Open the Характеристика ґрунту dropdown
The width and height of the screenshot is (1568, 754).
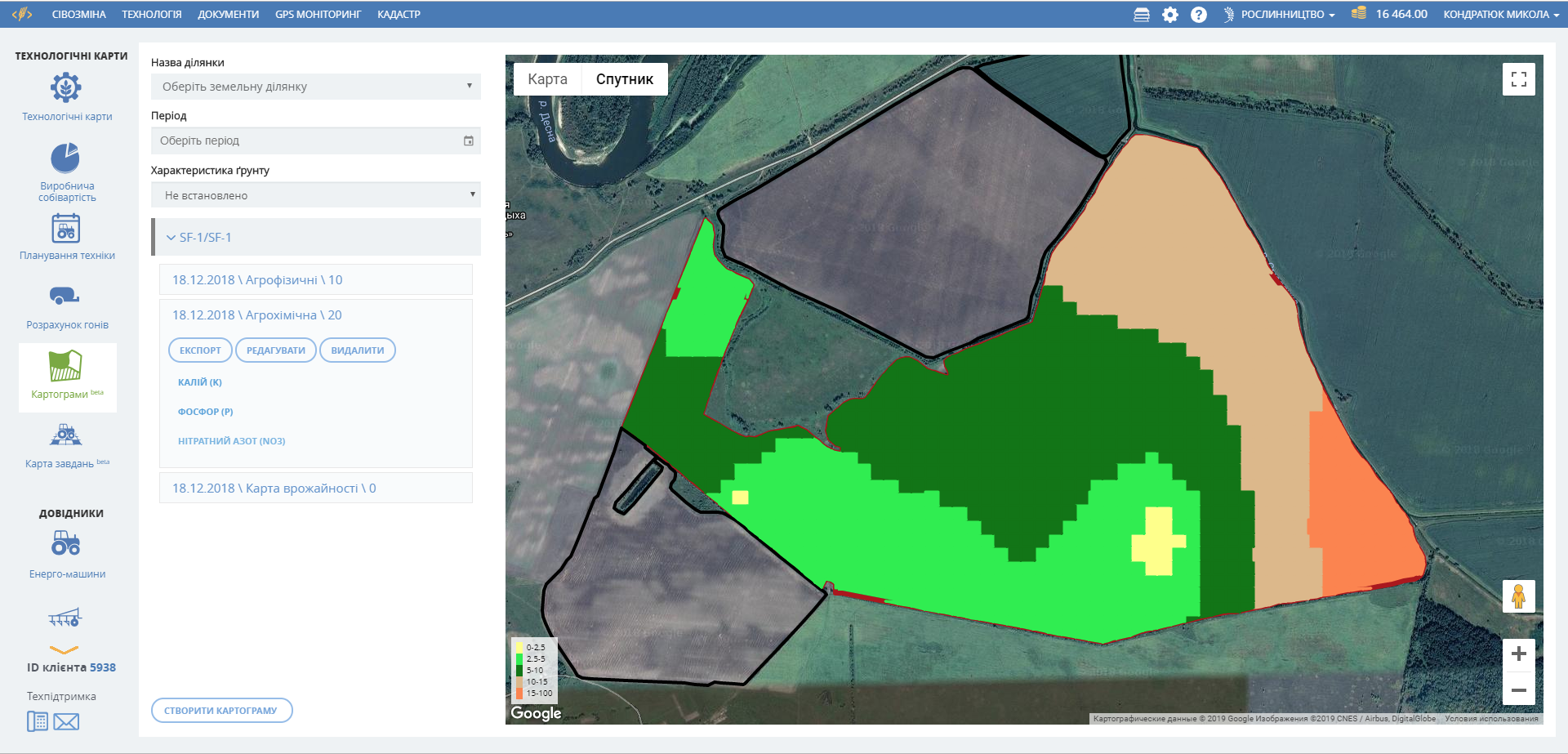(315, 195)
